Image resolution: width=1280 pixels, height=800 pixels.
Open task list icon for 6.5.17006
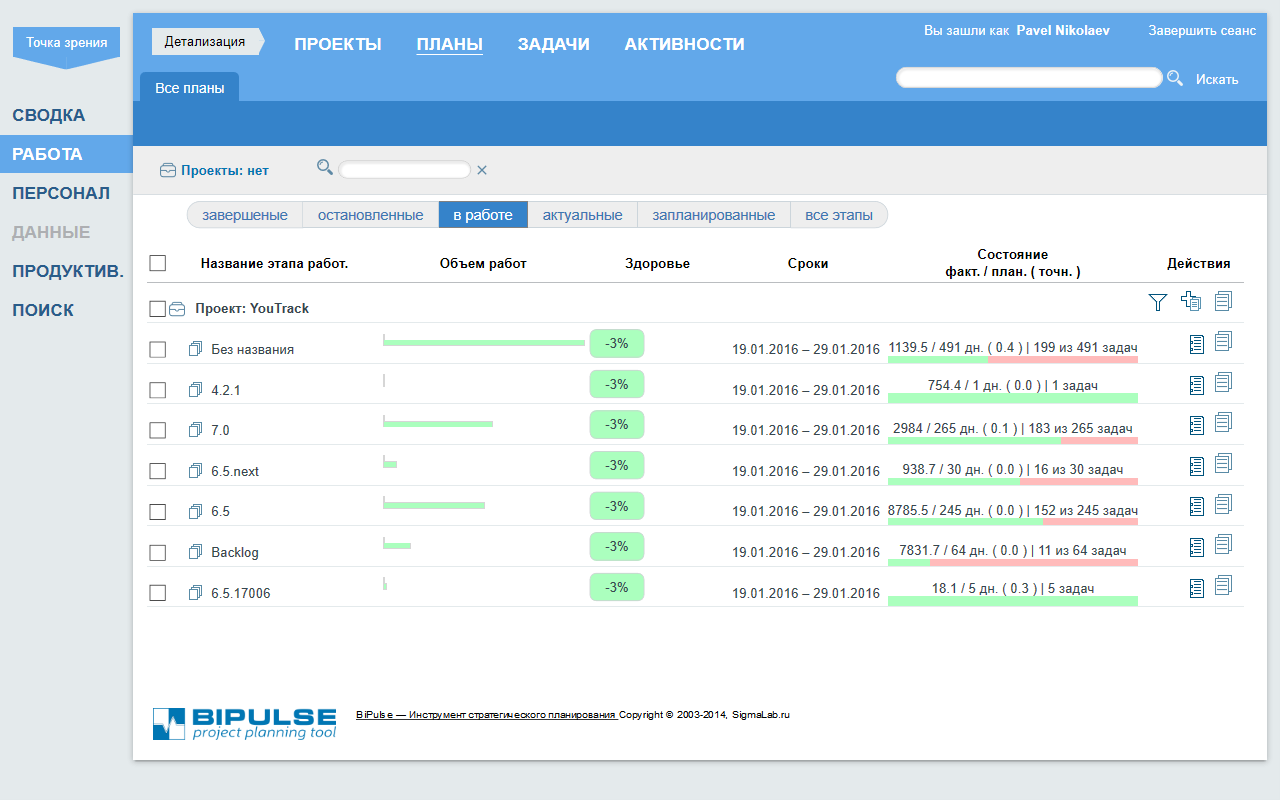point(1197,588)
